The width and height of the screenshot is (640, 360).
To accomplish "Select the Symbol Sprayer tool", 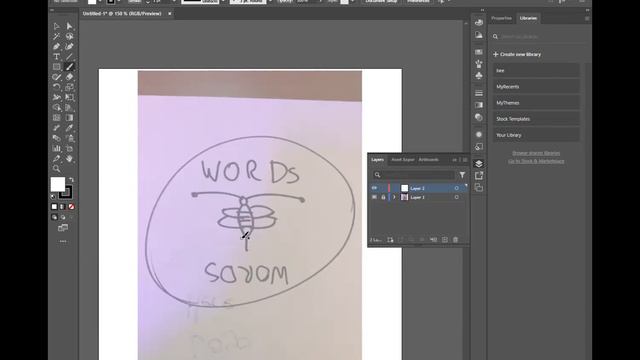I will (69, 138).
